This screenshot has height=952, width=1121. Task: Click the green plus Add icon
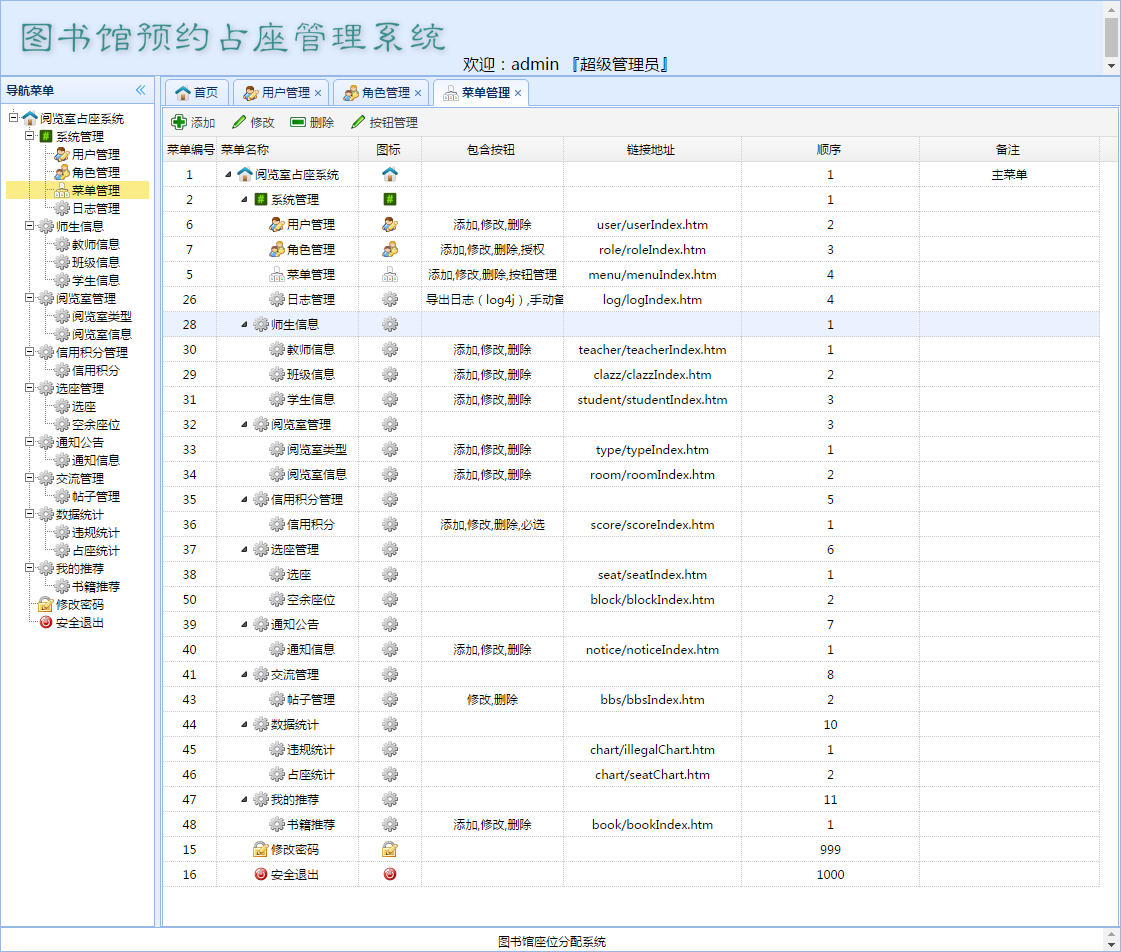(x=179, y=122)
